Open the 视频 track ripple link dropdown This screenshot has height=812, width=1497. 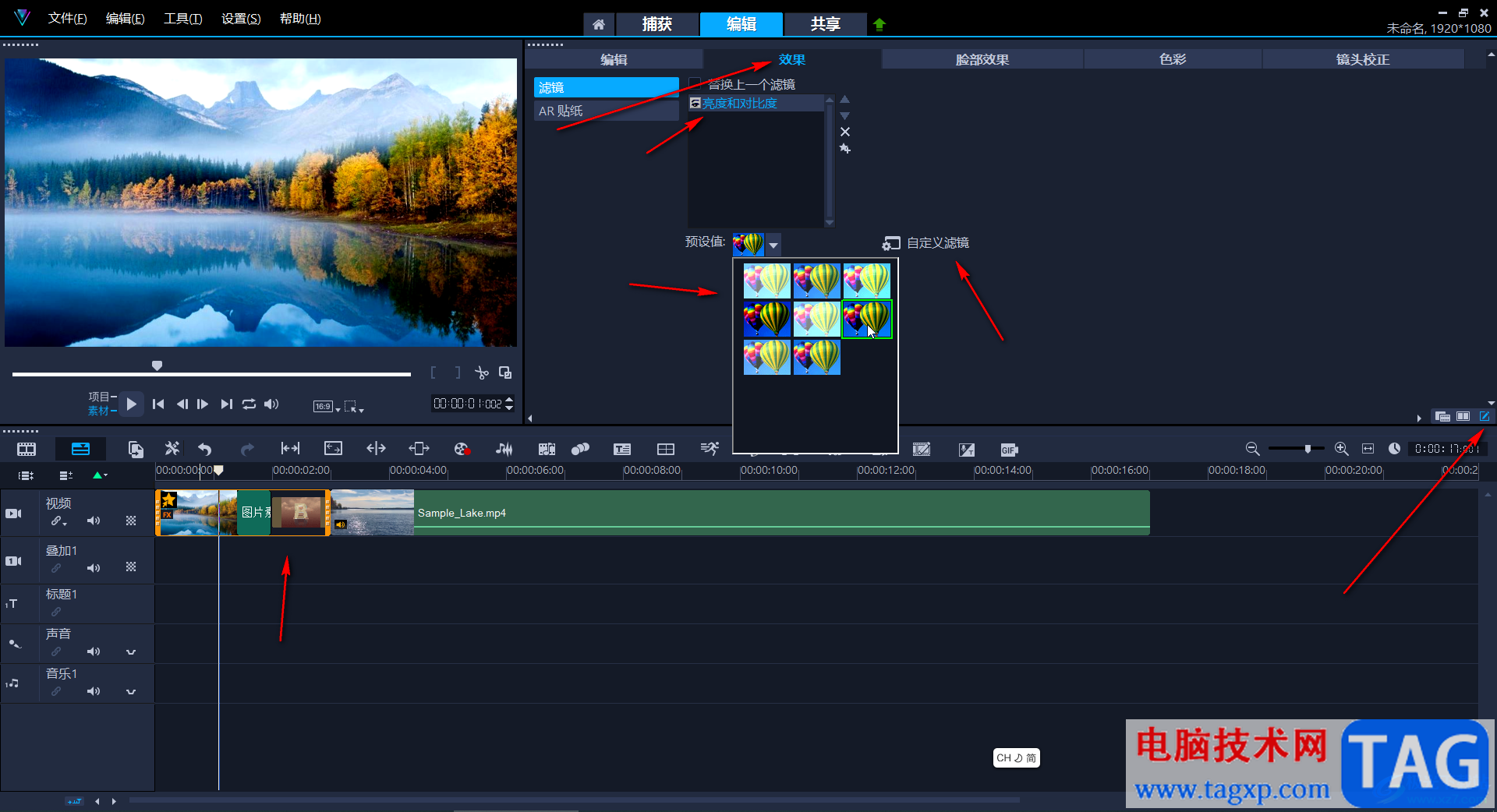click(x=59, y=521)
